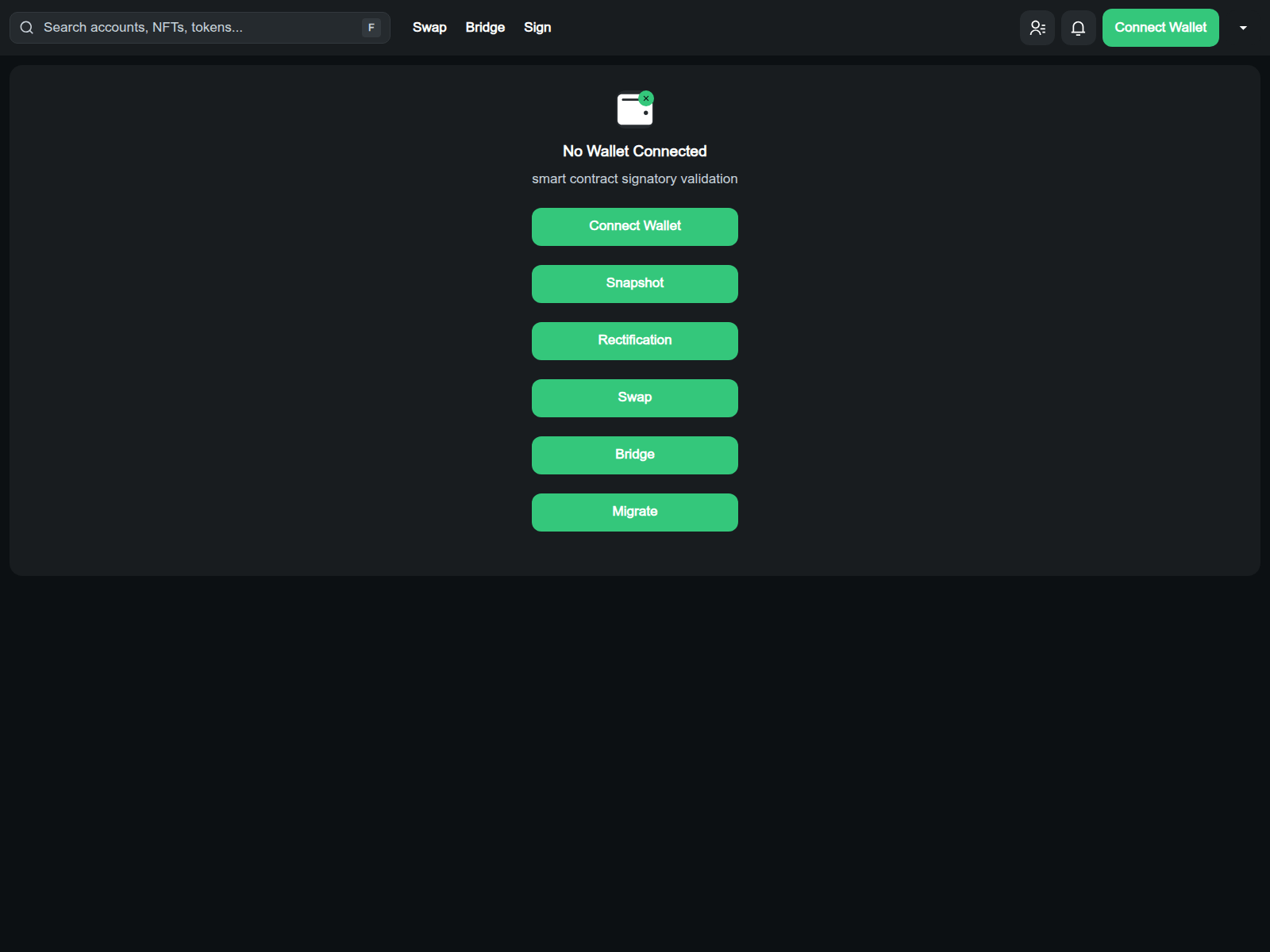1270x952 pixels.
Task: Open the contacts list icon
Action: point(1037,28)
